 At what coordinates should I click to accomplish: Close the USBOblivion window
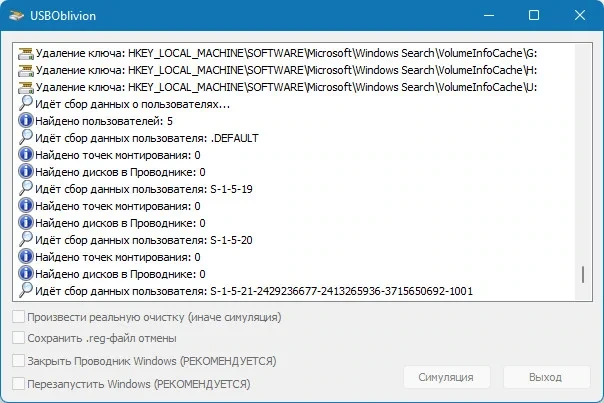[x=580, y=15]
